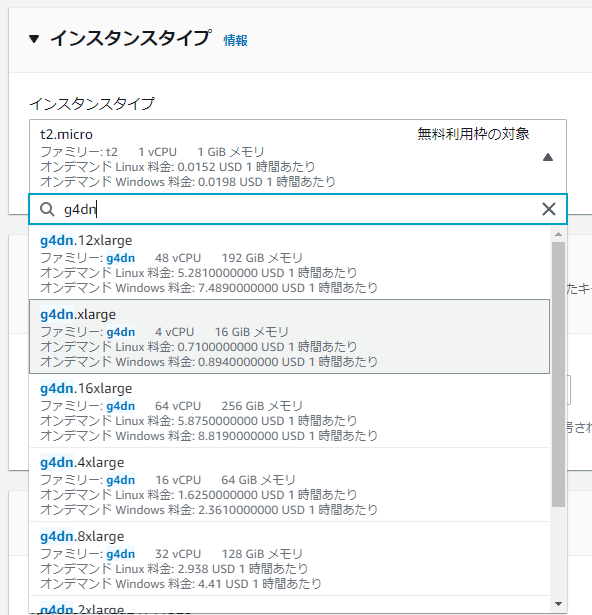The image size is (592, 615).
Task: Open the 情報 info link
Action: [x=235, y=40]
